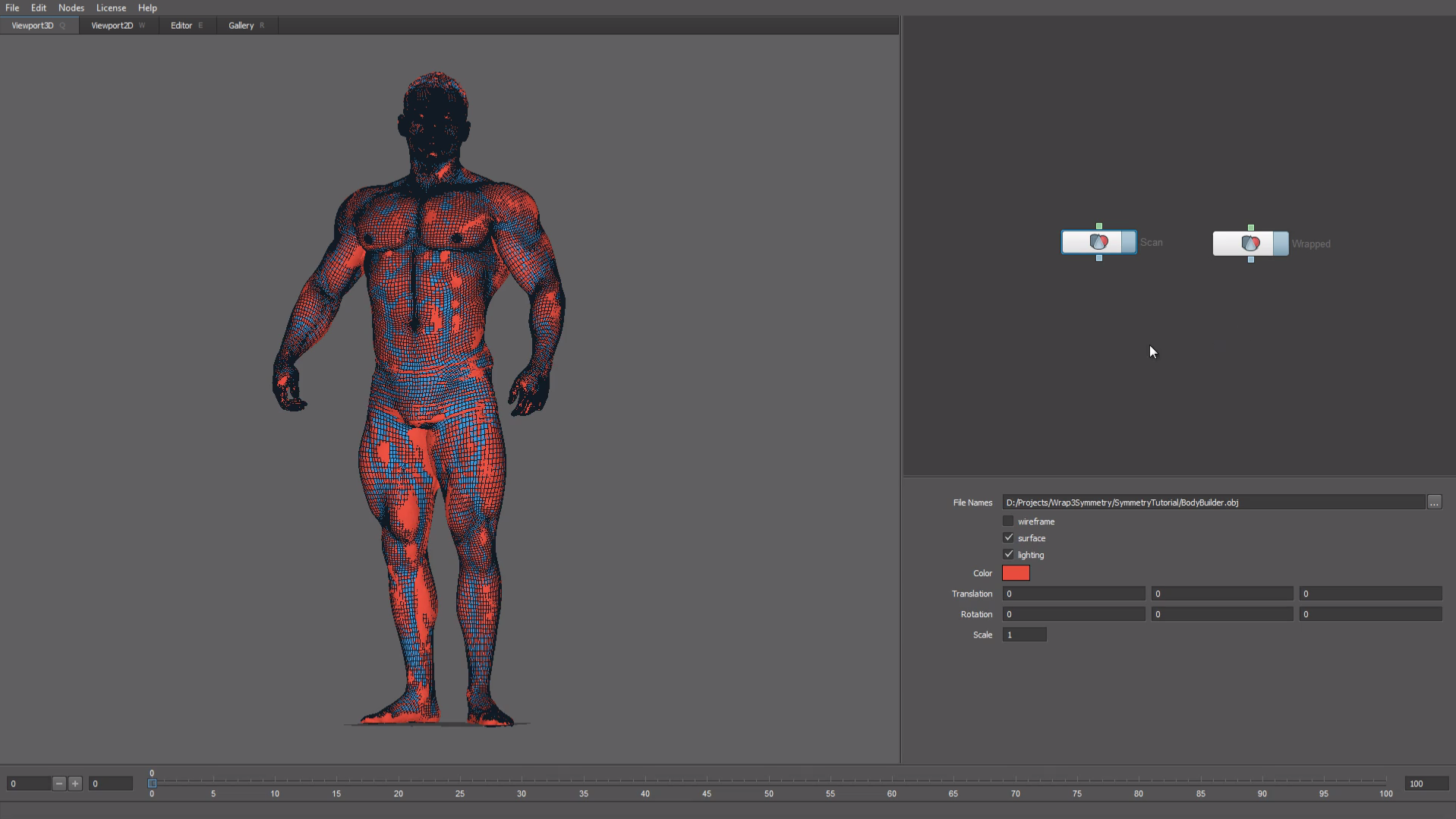This screenshot has width=1456, height=819.
Task: Browse files with the ellipsis button
Action: (1434, 502)
